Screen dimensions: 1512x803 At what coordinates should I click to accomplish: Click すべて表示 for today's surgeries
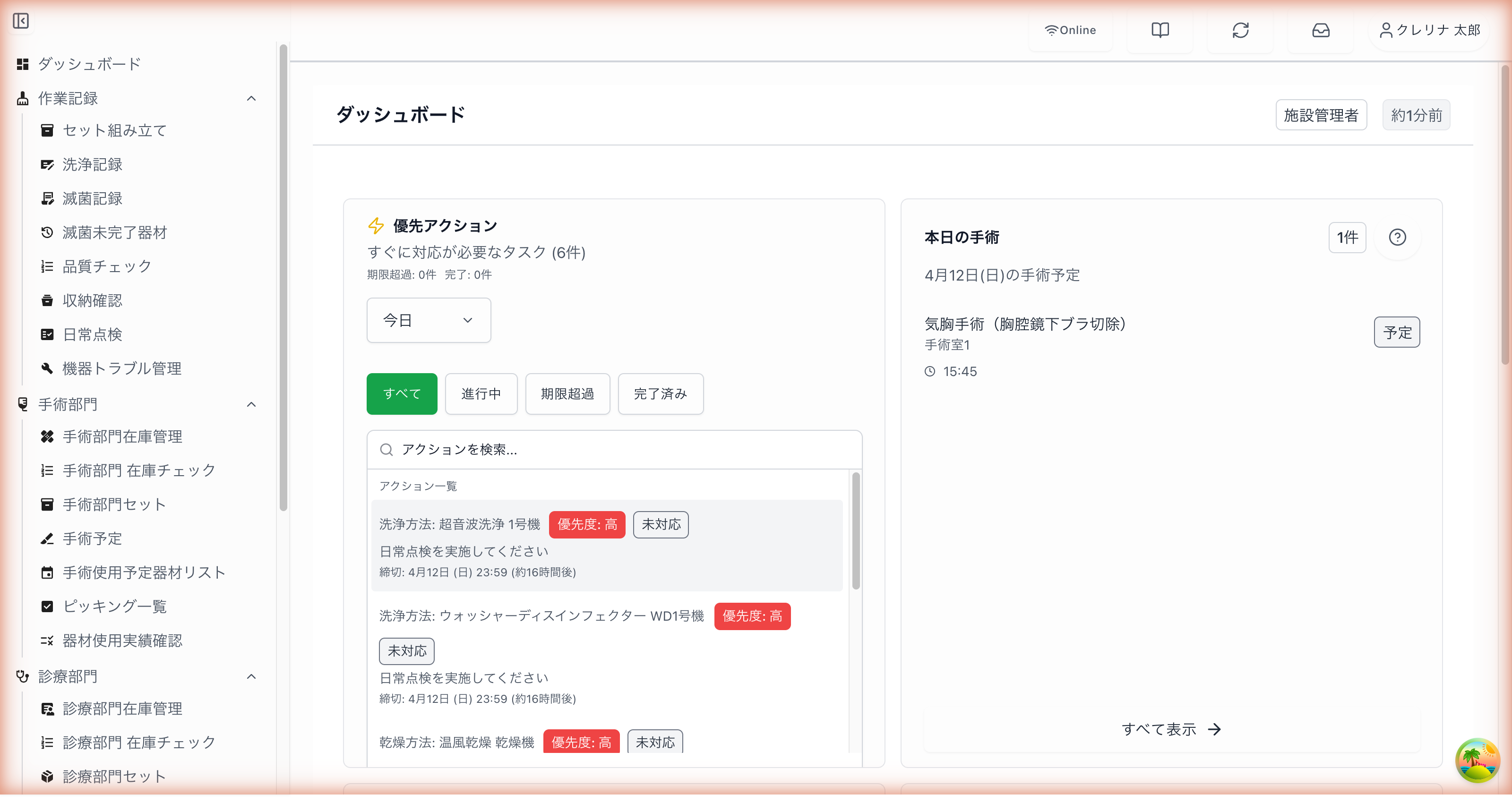pos(1171,729)
